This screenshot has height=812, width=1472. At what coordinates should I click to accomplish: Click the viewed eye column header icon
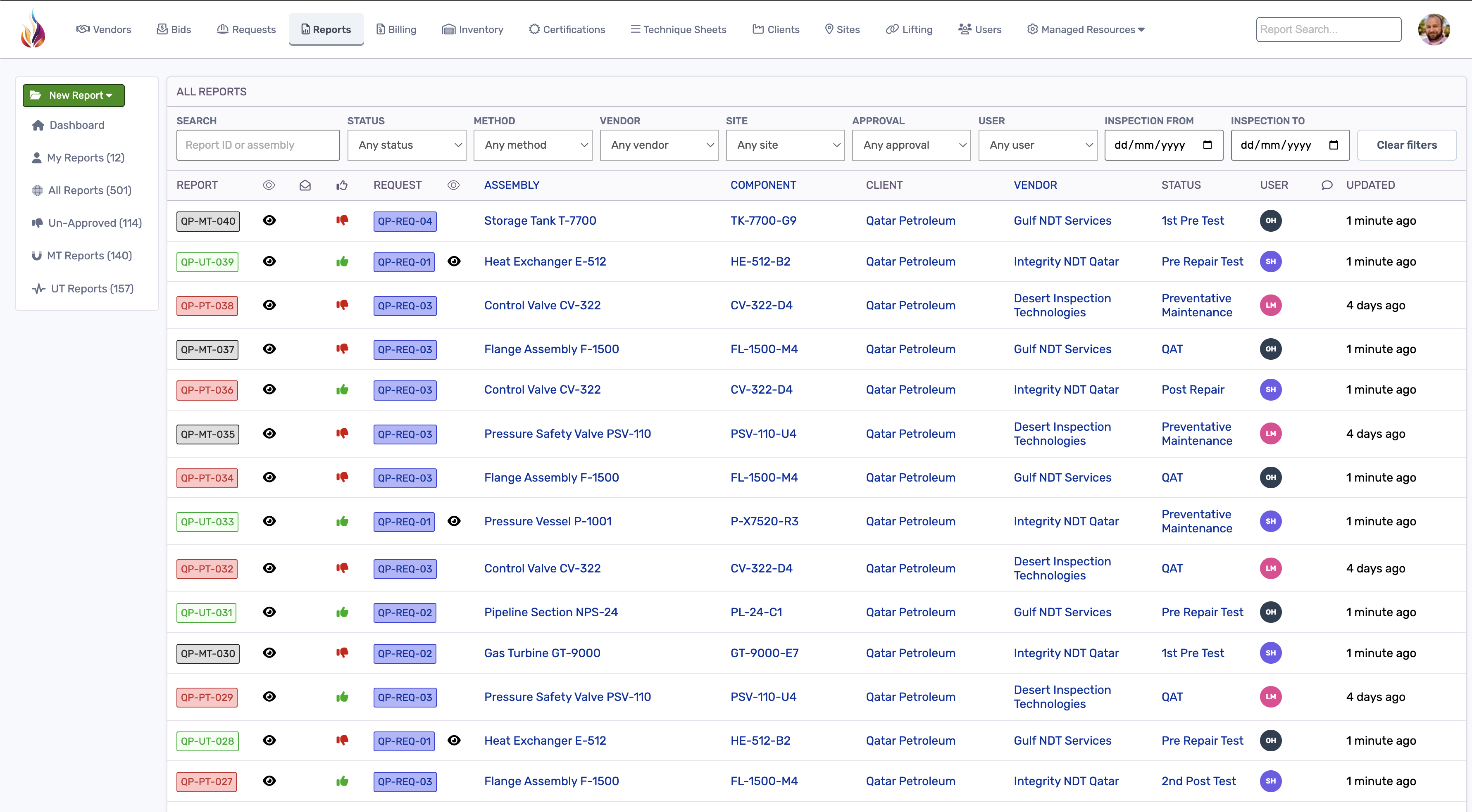click(269, 185)
